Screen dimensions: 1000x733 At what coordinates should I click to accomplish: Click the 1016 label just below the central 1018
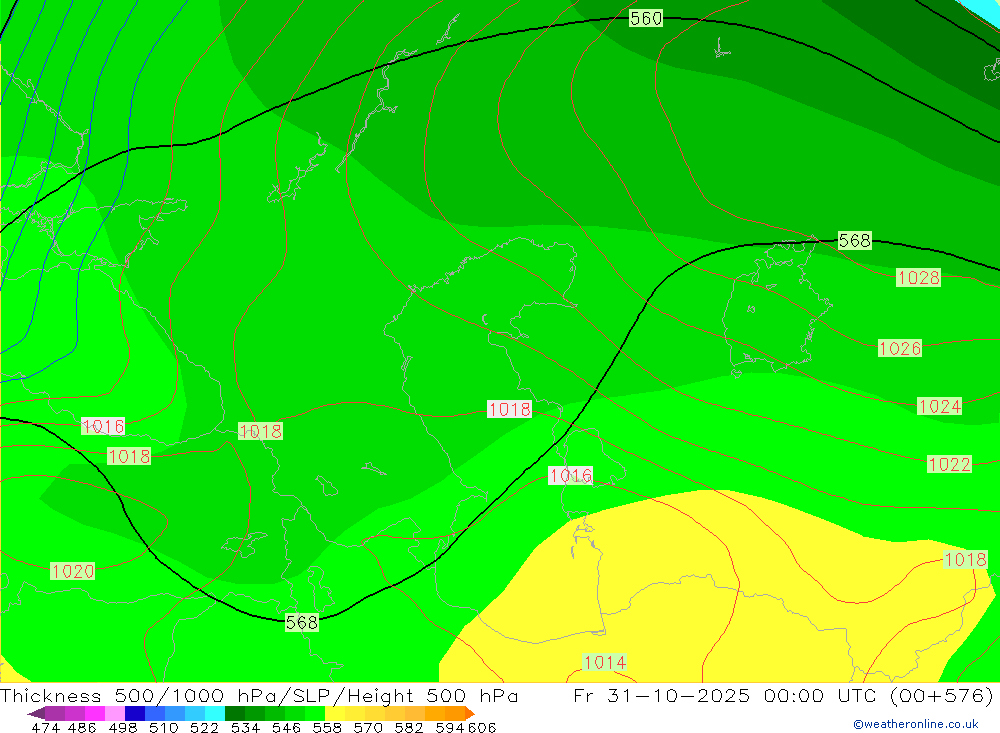(571, 475)
